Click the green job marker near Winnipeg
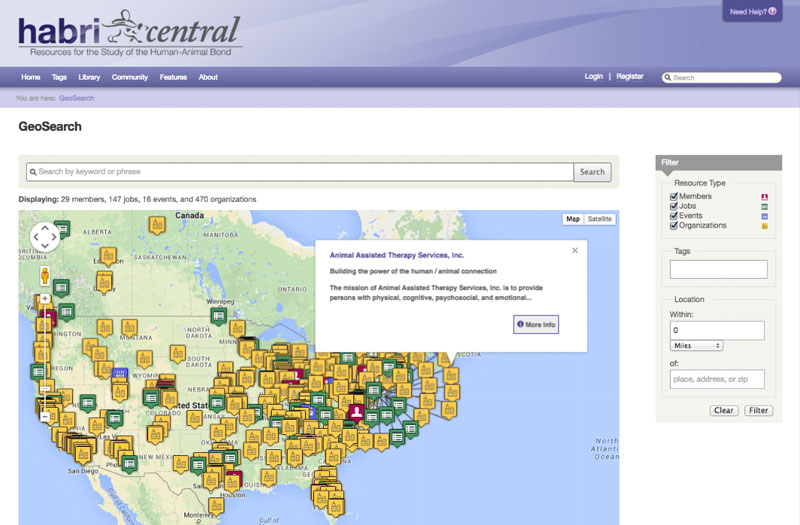 (219, 317)
